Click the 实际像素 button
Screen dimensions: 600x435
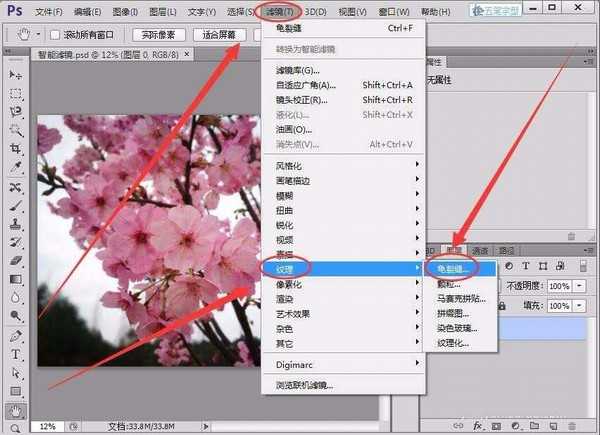(x=155, y=35)
